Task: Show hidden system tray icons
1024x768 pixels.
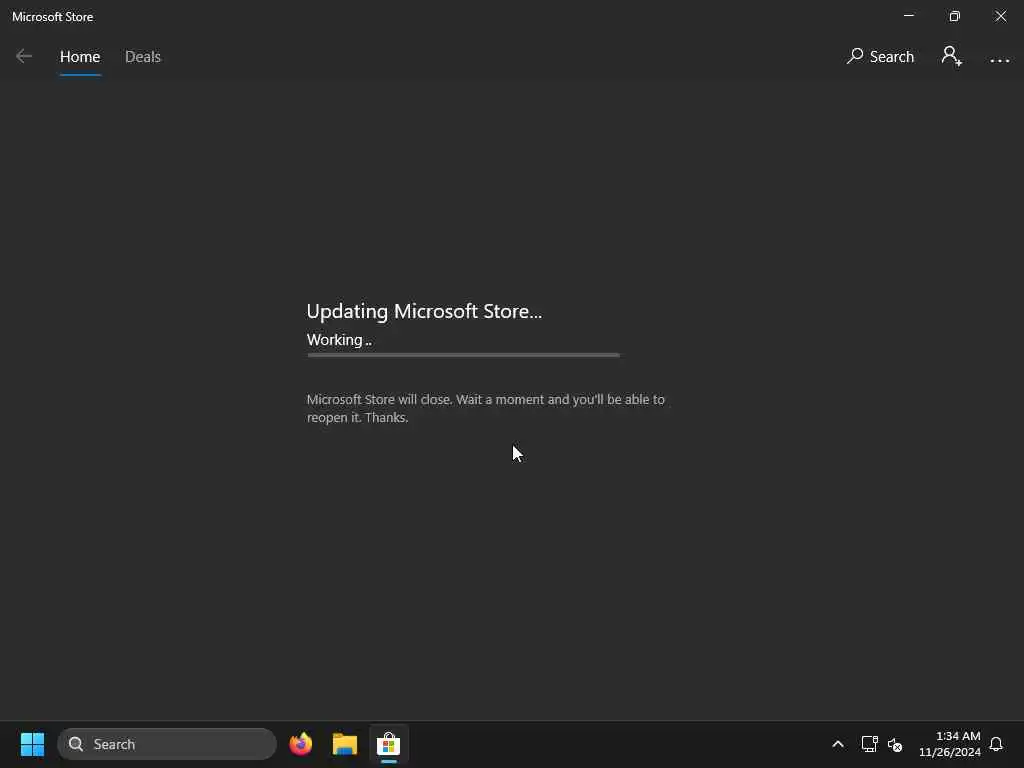Action: click(837, 744)
